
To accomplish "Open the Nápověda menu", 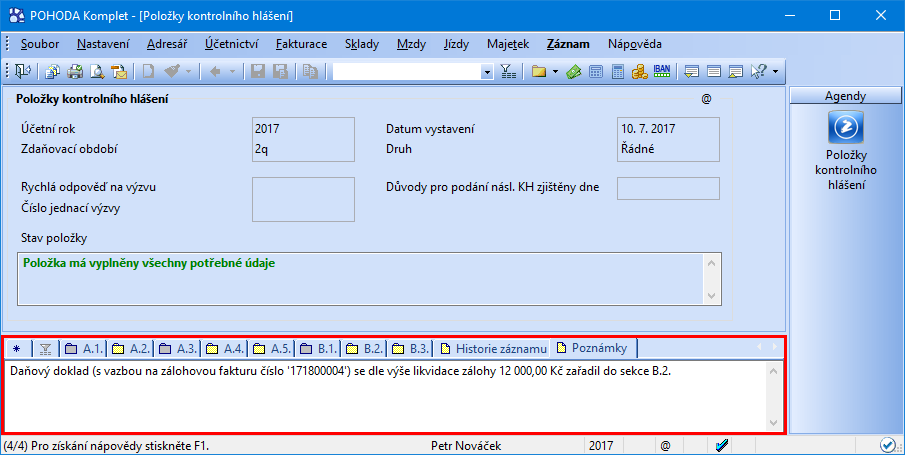I will point(635,44).
